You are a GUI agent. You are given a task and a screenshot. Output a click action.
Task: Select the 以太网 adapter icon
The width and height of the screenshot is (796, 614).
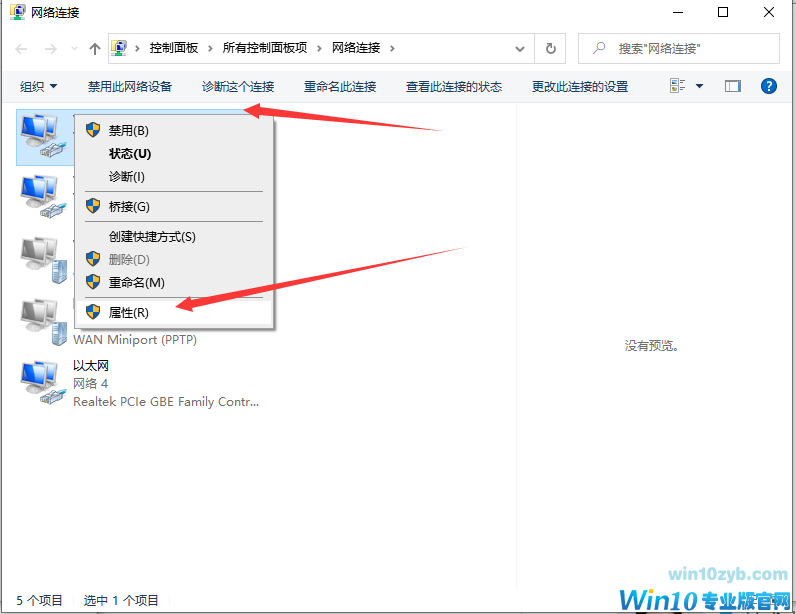pyautogui.click(x=43, y=384)
